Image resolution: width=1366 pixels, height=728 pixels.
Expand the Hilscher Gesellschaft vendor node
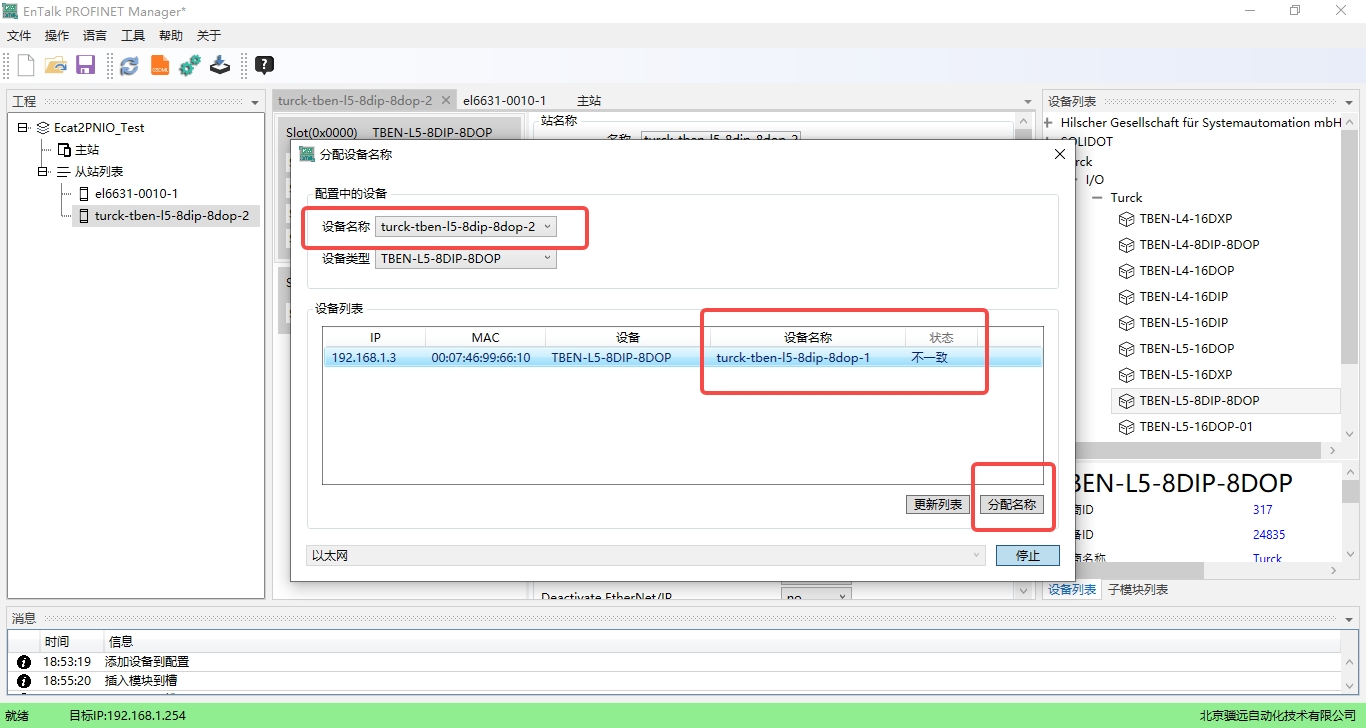1049,123
